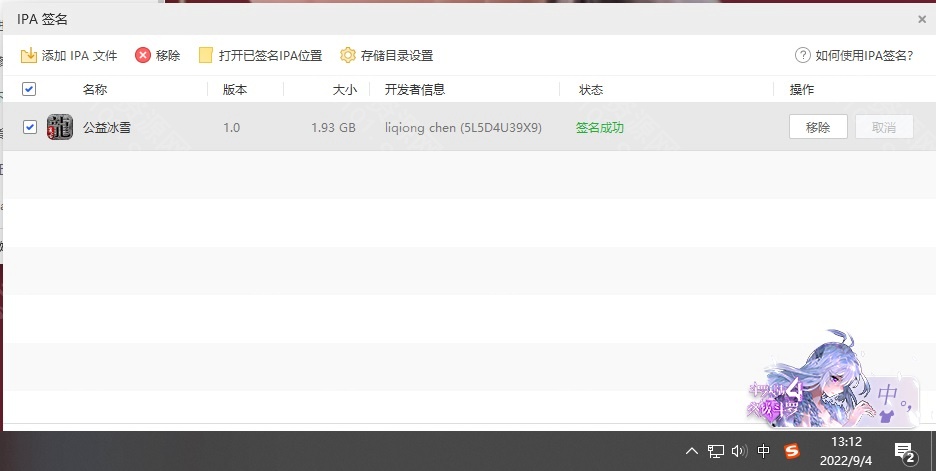
Task: Toggle the select-all header checkbox
Action: [29, 89]
